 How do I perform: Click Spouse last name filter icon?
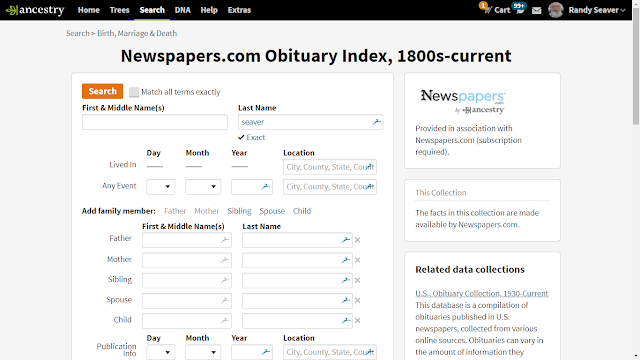[346, 300]
